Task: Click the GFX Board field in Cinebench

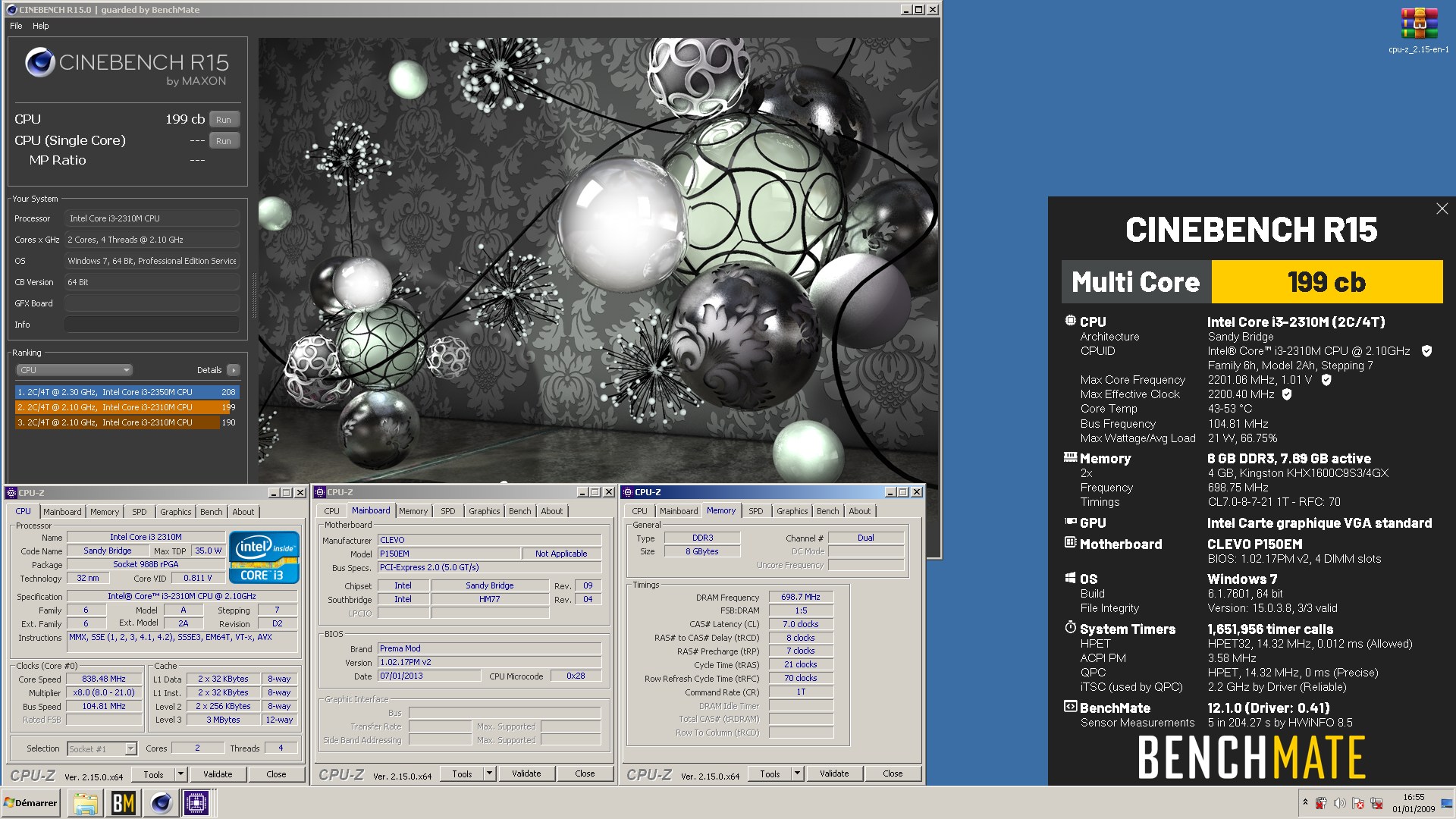Action: 152,303
